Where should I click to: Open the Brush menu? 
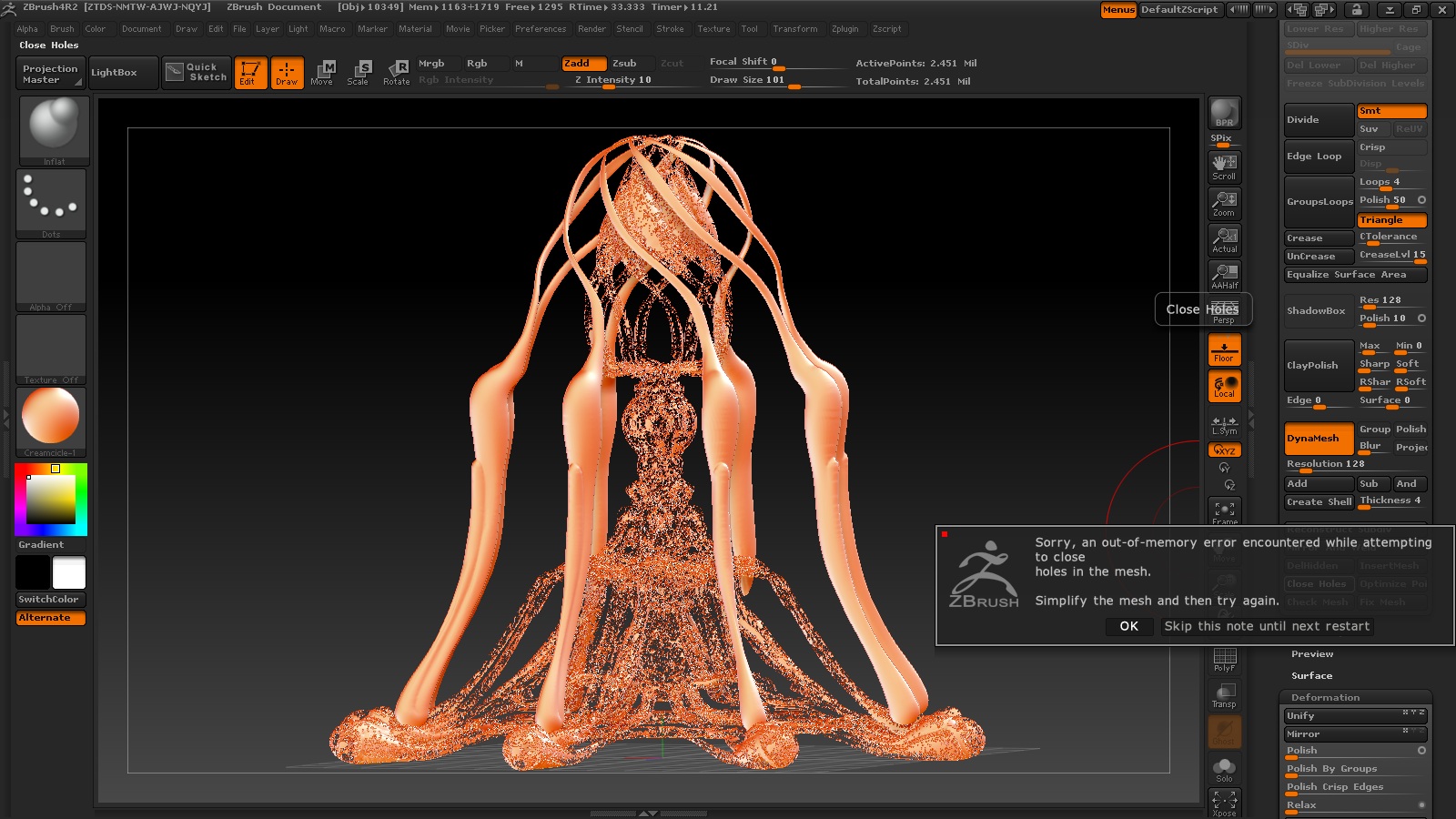62,29
